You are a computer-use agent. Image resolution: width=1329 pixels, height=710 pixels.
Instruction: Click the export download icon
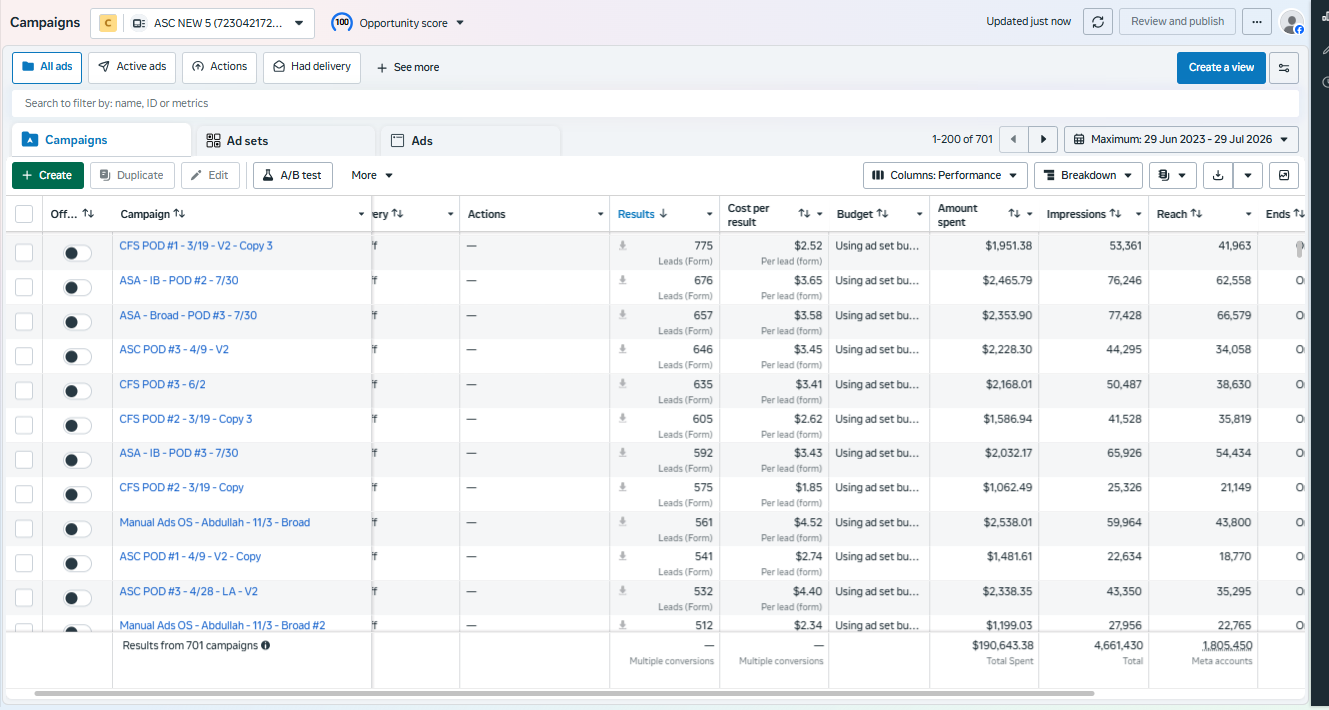tap(1218, 175)
